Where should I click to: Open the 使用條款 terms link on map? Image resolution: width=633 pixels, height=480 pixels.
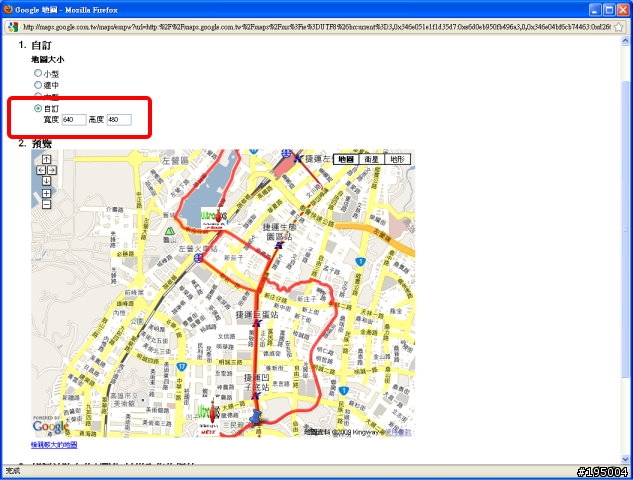point(398,432)
